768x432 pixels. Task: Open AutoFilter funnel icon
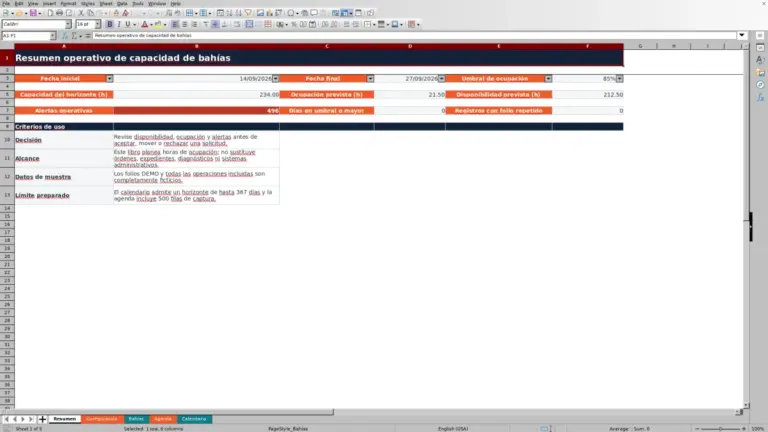point(248,13)
